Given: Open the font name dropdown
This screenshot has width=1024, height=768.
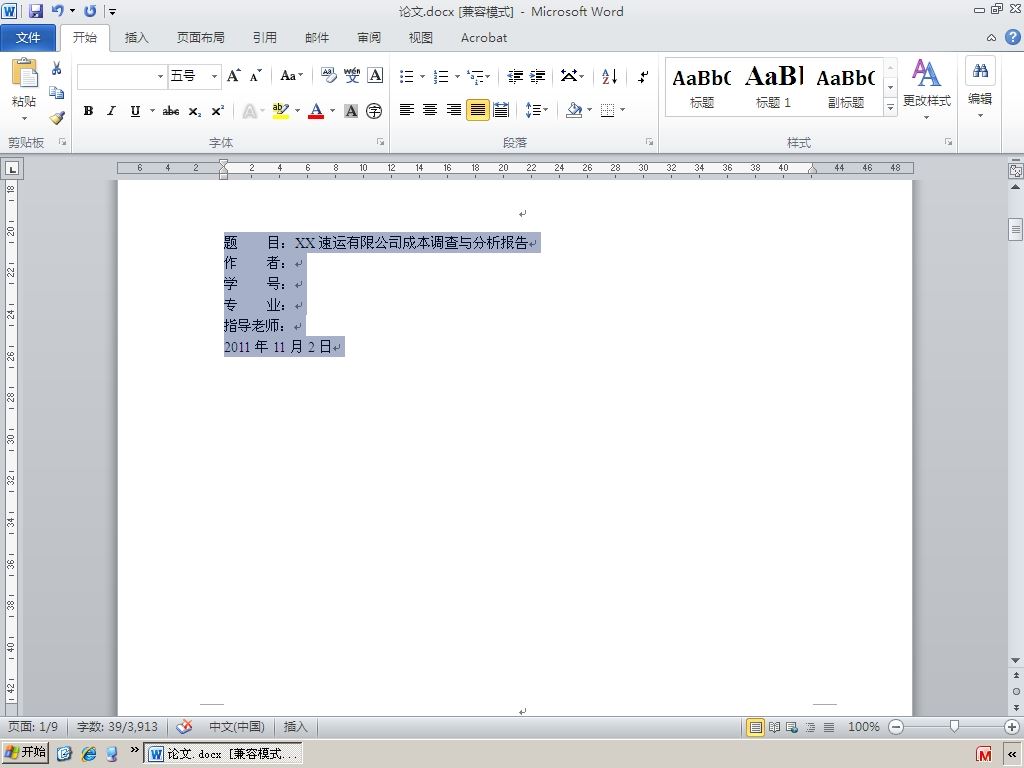Looking at the screenshot, I should [x=160, y=77].
